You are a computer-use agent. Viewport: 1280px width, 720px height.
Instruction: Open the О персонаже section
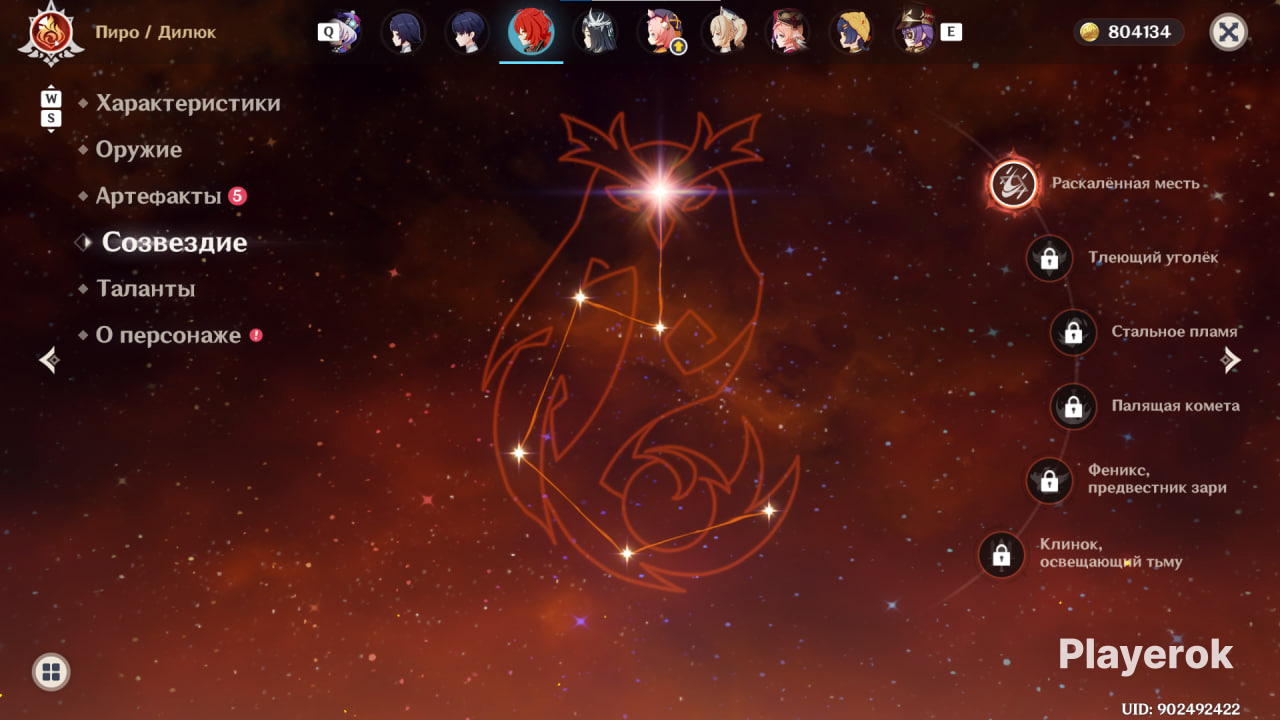pyautogui.click(x=168, y=335)
